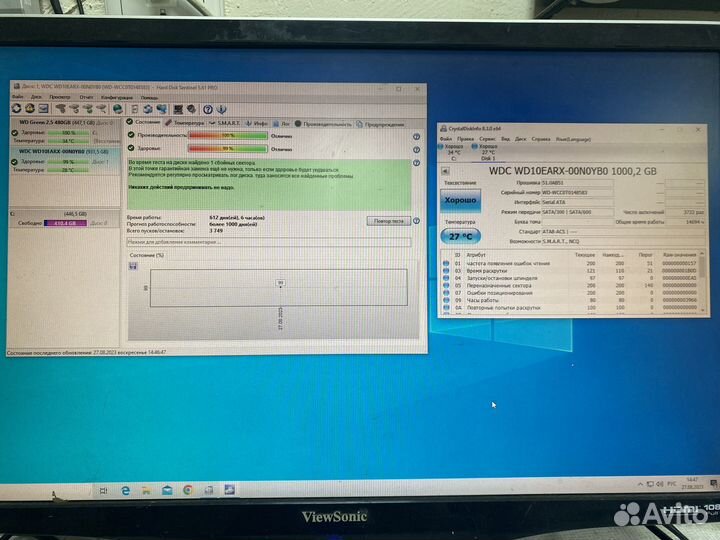Click the disk comment input field
The image size is (720, 540).
[268, 242]
